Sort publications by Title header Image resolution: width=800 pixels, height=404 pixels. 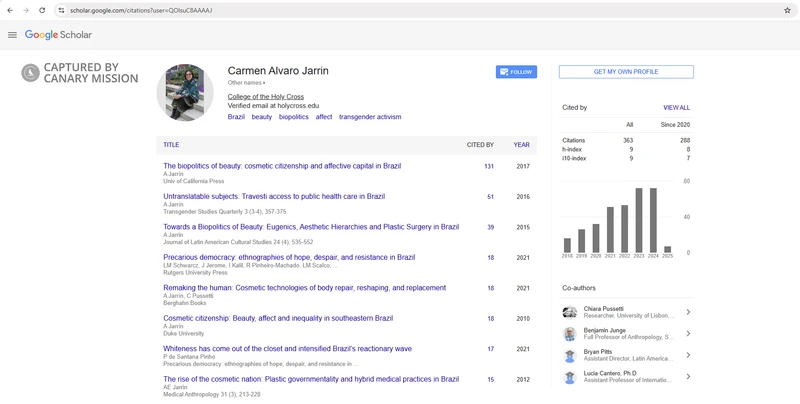[171, 145]
